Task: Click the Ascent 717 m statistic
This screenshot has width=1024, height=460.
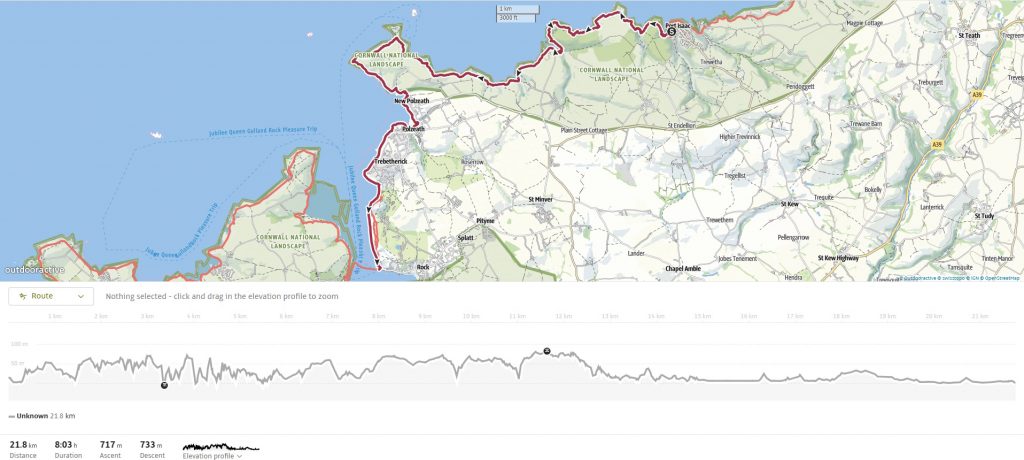Action: click(110, 449)
